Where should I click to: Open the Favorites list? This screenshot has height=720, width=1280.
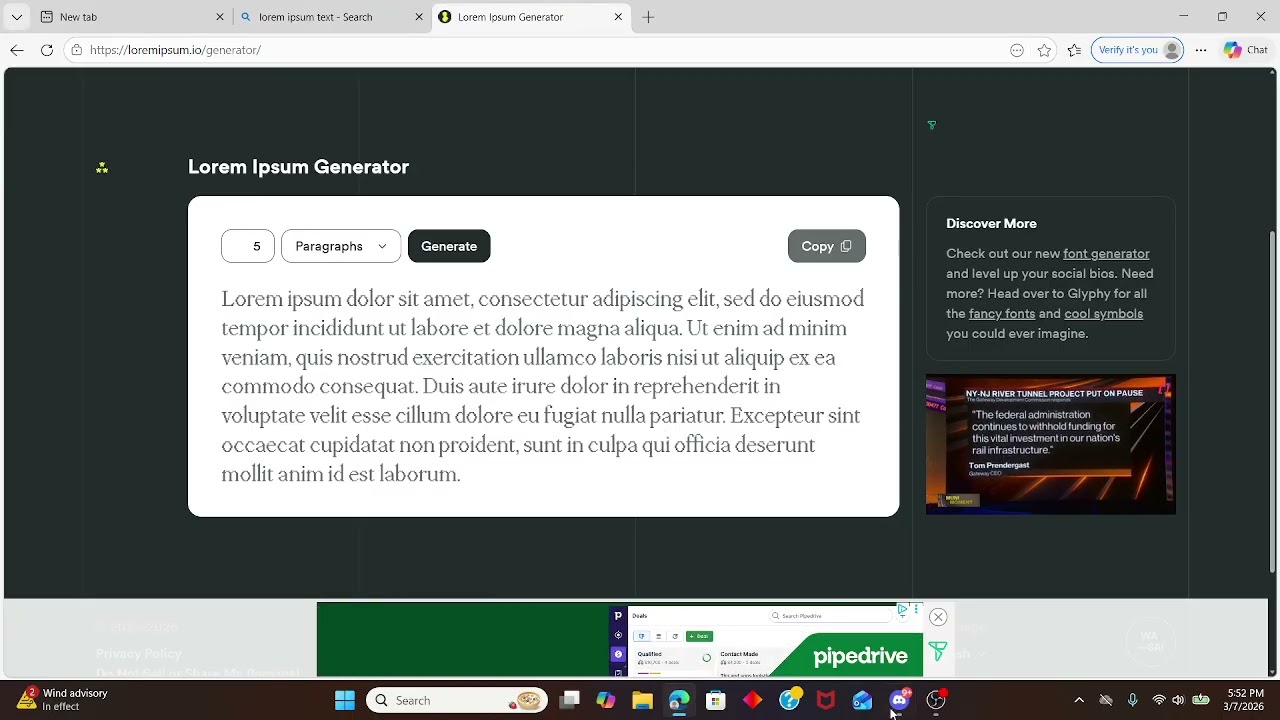(1074, 50)
